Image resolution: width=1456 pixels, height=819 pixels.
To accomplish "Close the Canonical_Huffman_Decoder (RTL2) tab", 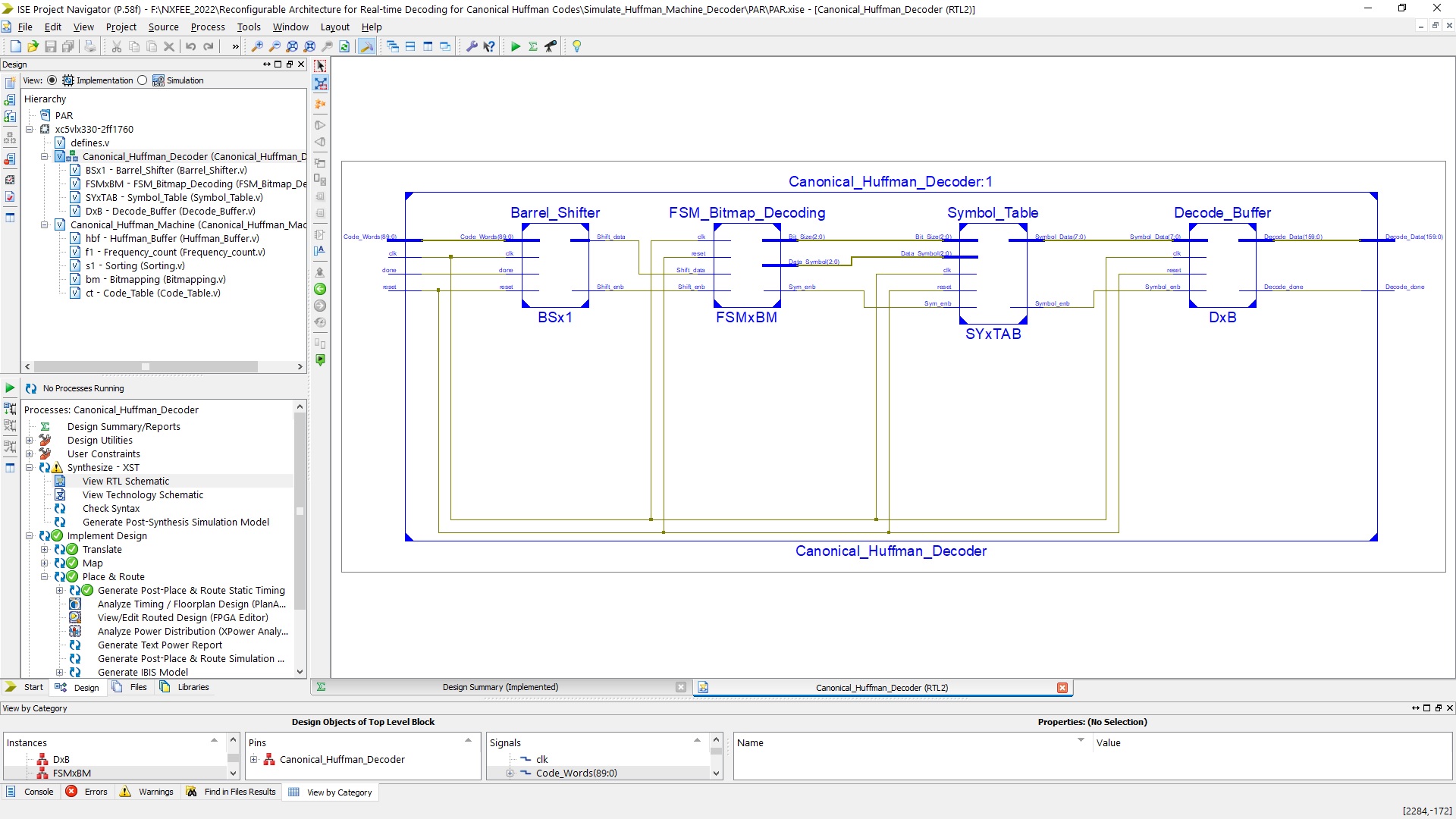I will point(1062,688).
